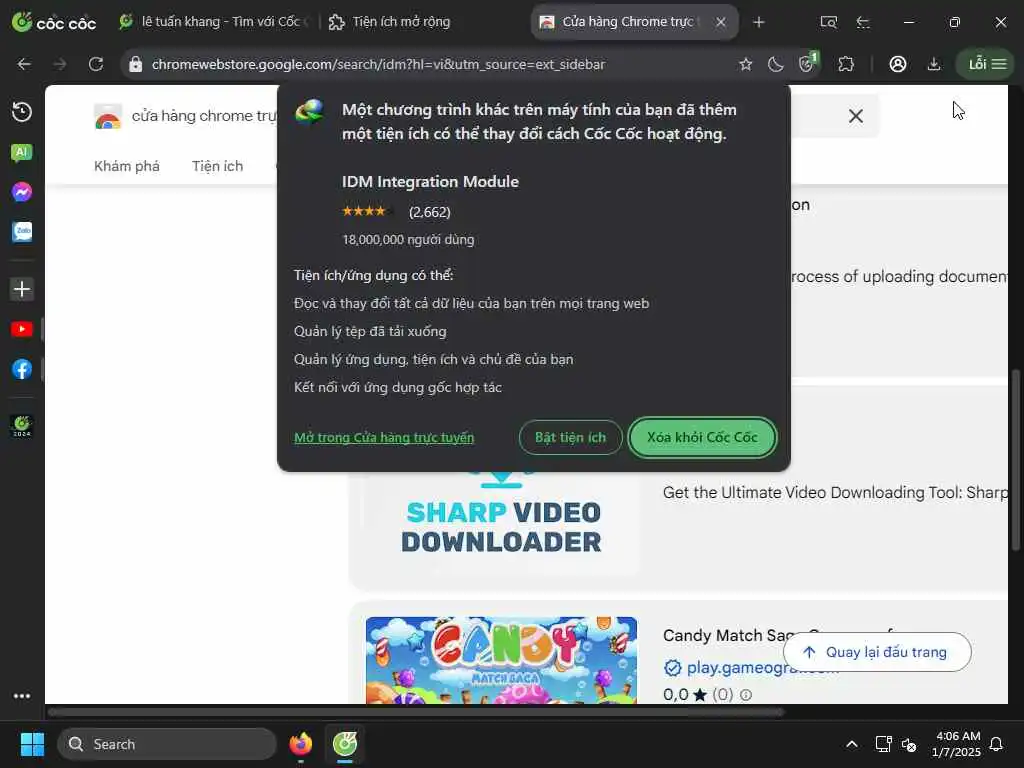Open the tray network display icon
Viewport: 1024px width, 768px height.
(883, 744)
